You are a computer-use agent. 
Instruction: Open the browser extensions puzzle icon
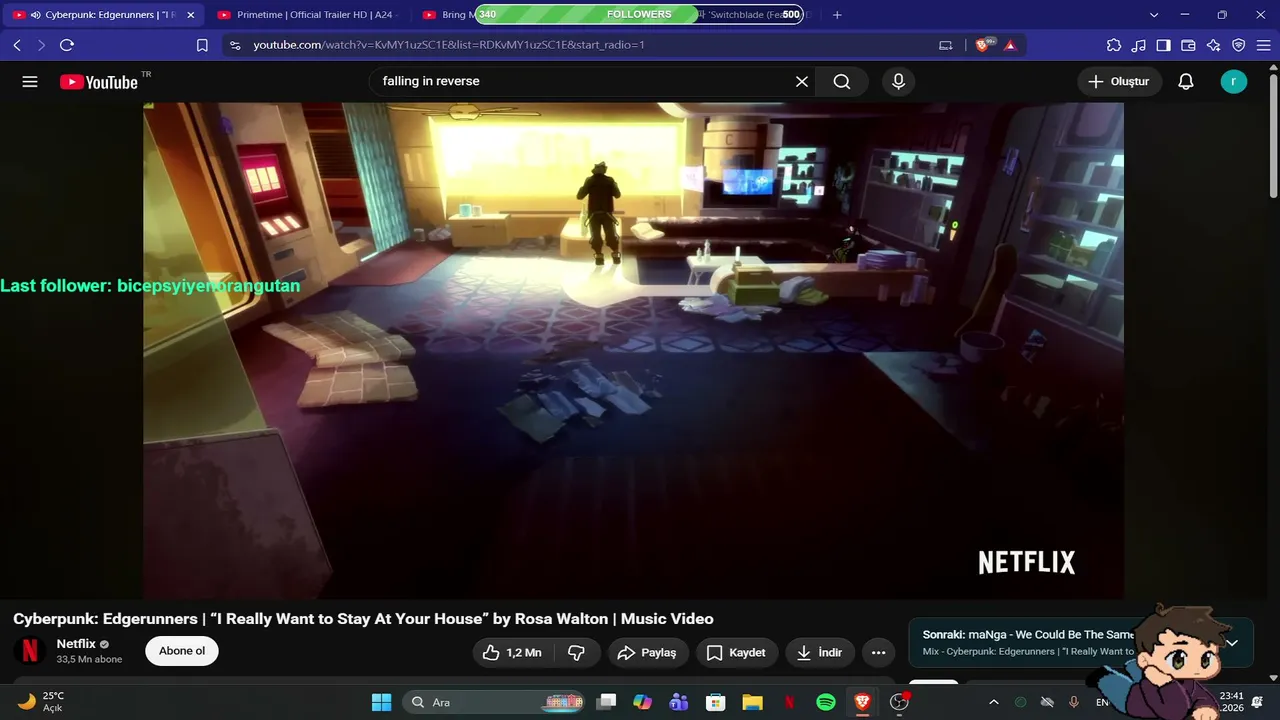click(x=1114, y=45)
